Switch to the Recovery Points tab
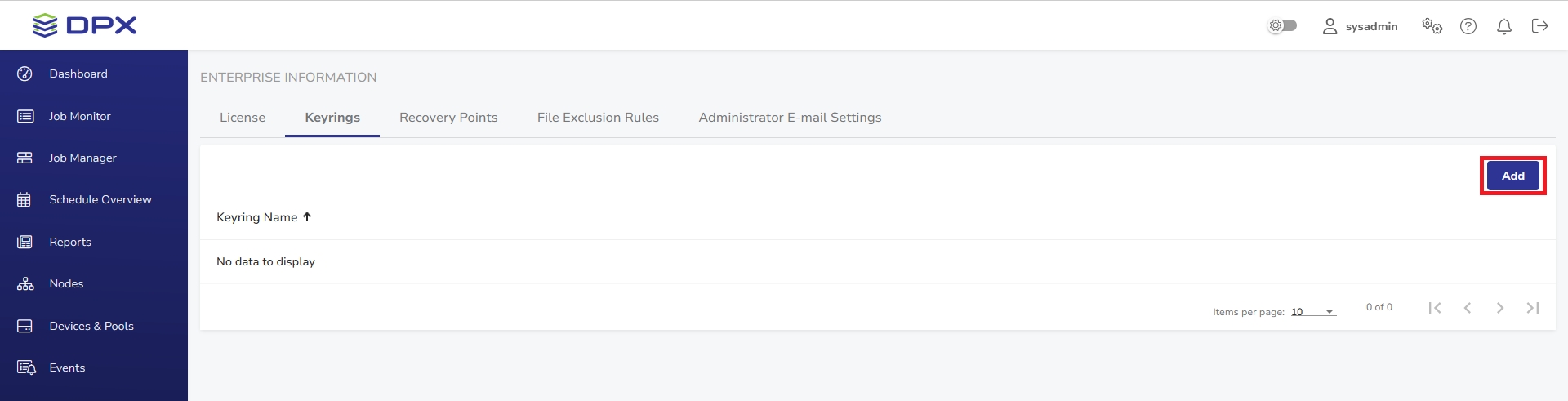The width and height of the screenshot is (1568, 401). click(448, 118)
